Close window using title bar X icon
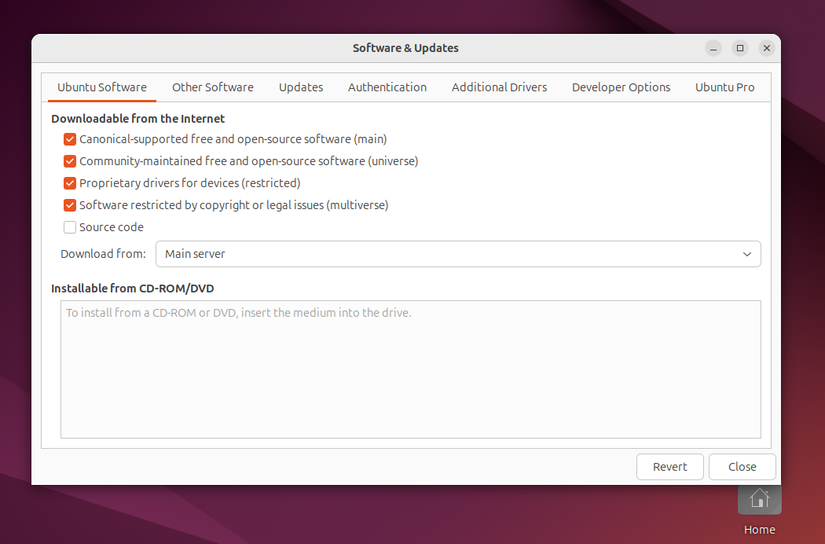Image resolution: width=825 pixels, height=544 pixels. (x=766, y=48)
